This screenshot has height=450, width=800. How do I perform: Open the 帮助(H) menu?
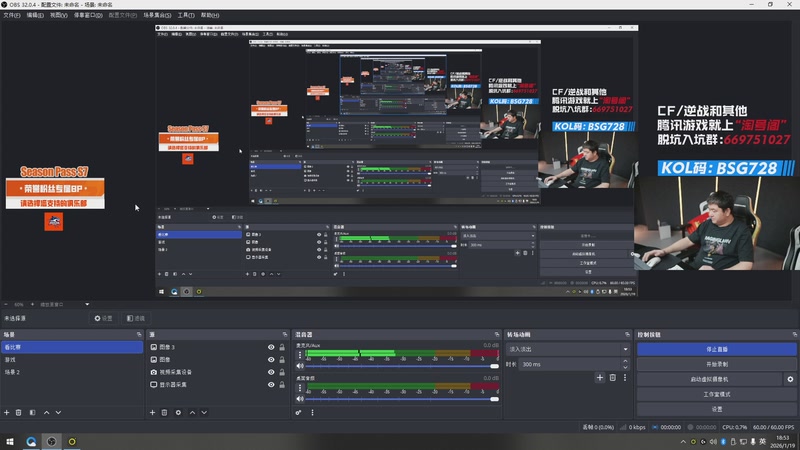pos(210,15)
